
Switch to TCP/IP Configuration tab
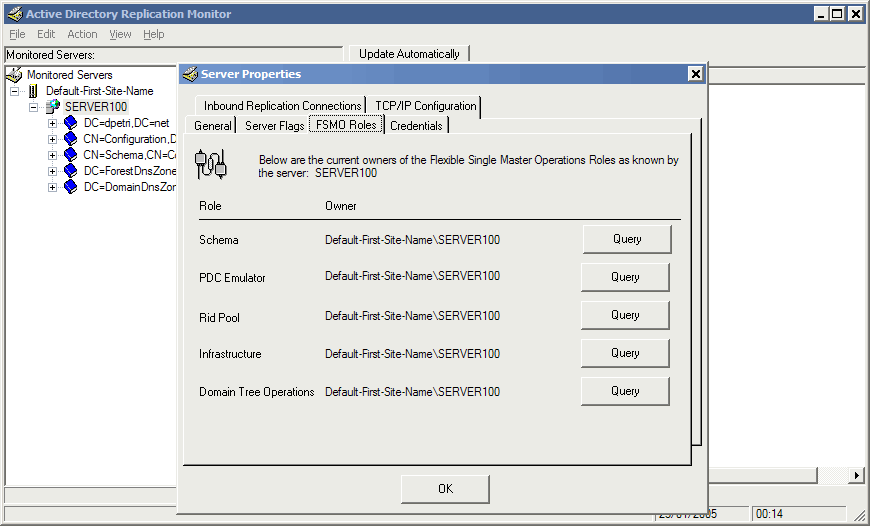coord(426,106)
